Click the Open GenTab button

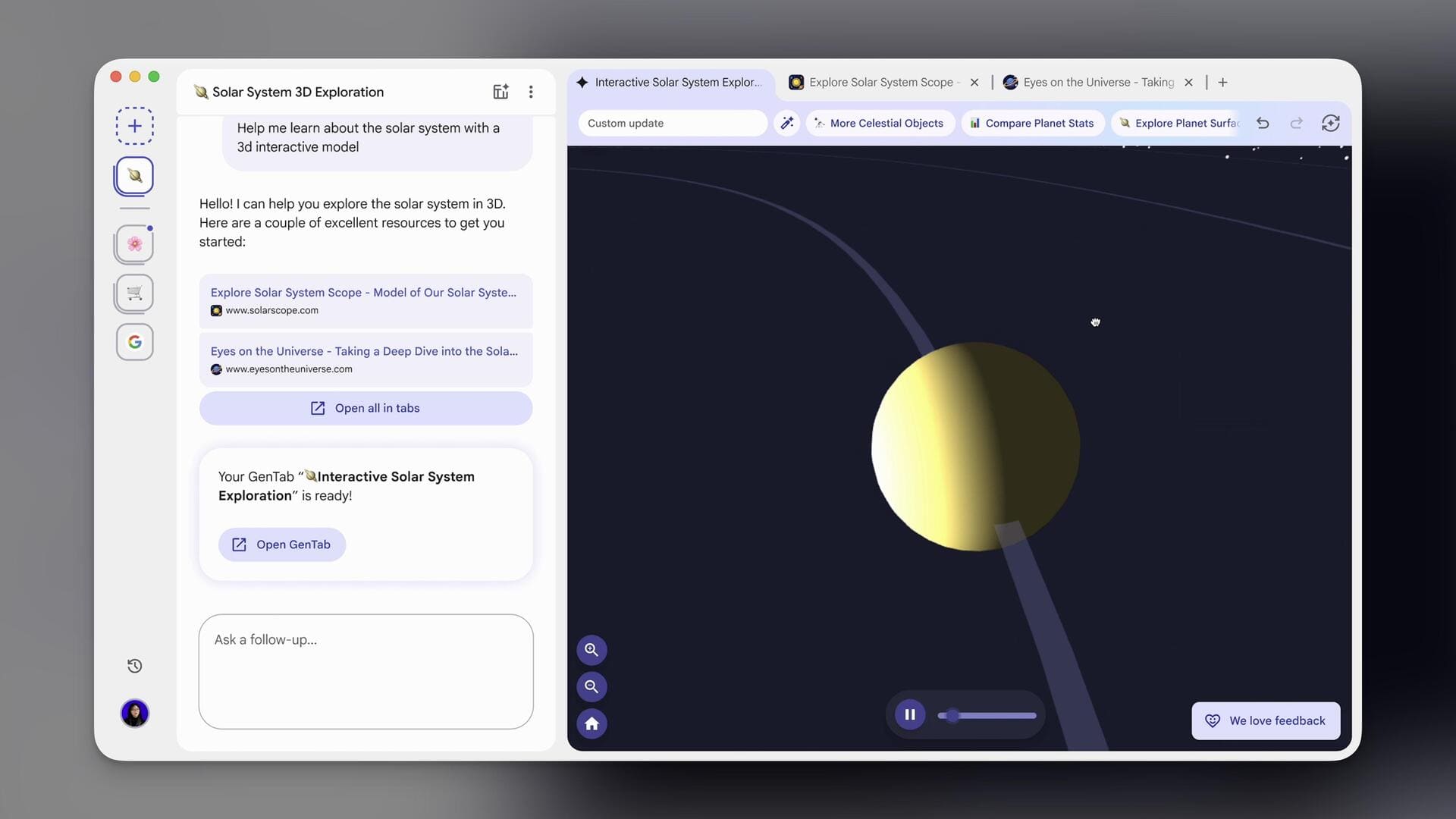pos(281,544)
